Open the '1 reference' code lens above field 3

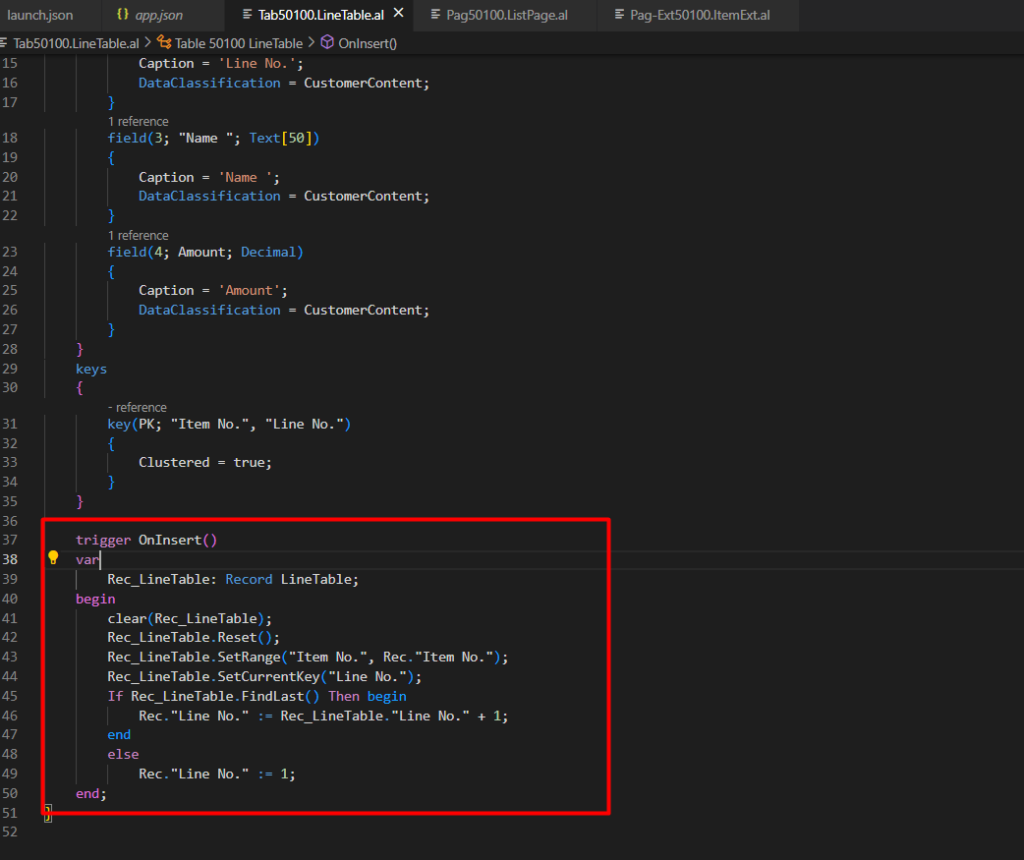(x=138, y=121)
